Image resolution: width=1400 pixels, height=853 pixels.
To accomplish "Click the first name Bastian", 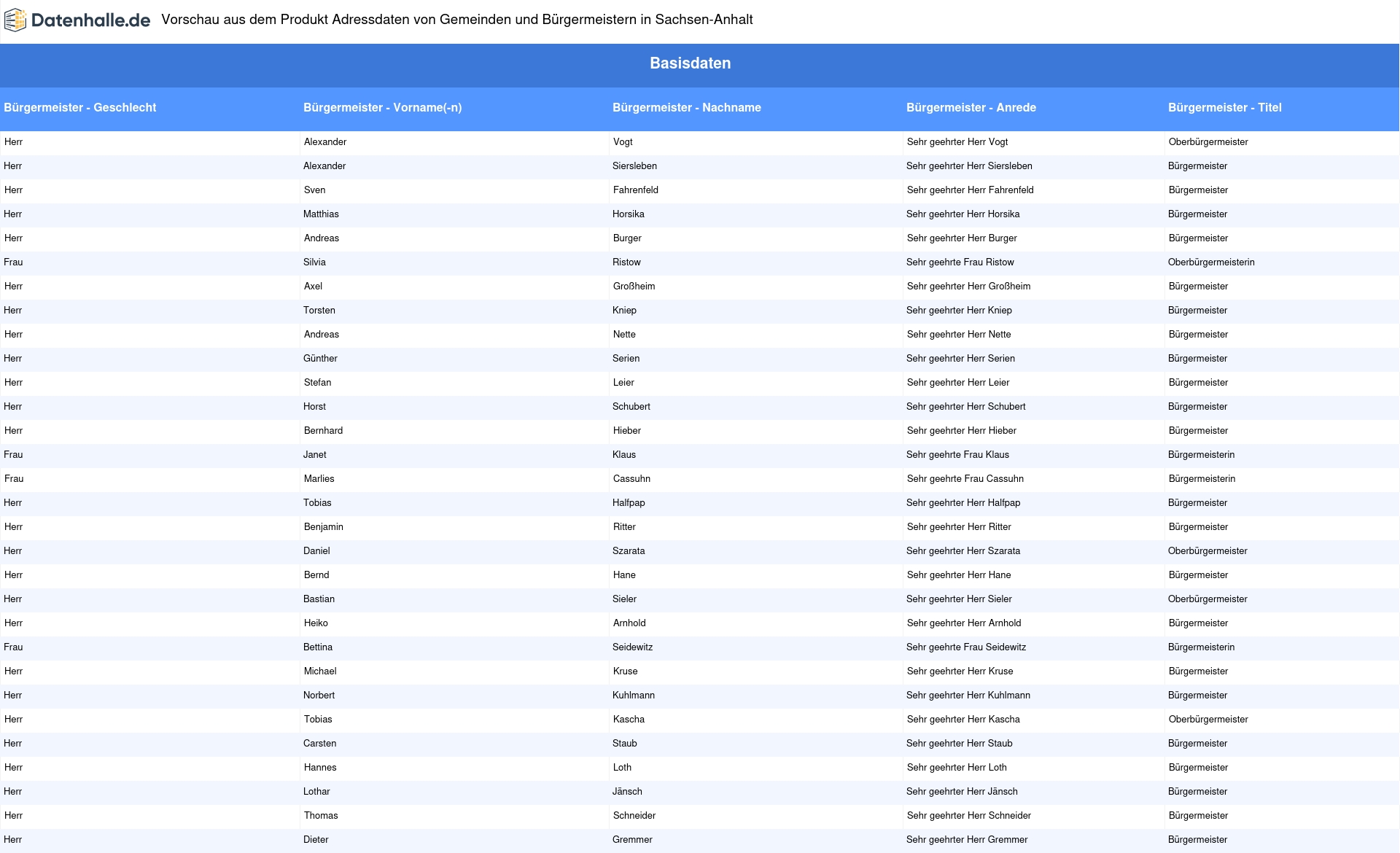I will click(319, 599).
